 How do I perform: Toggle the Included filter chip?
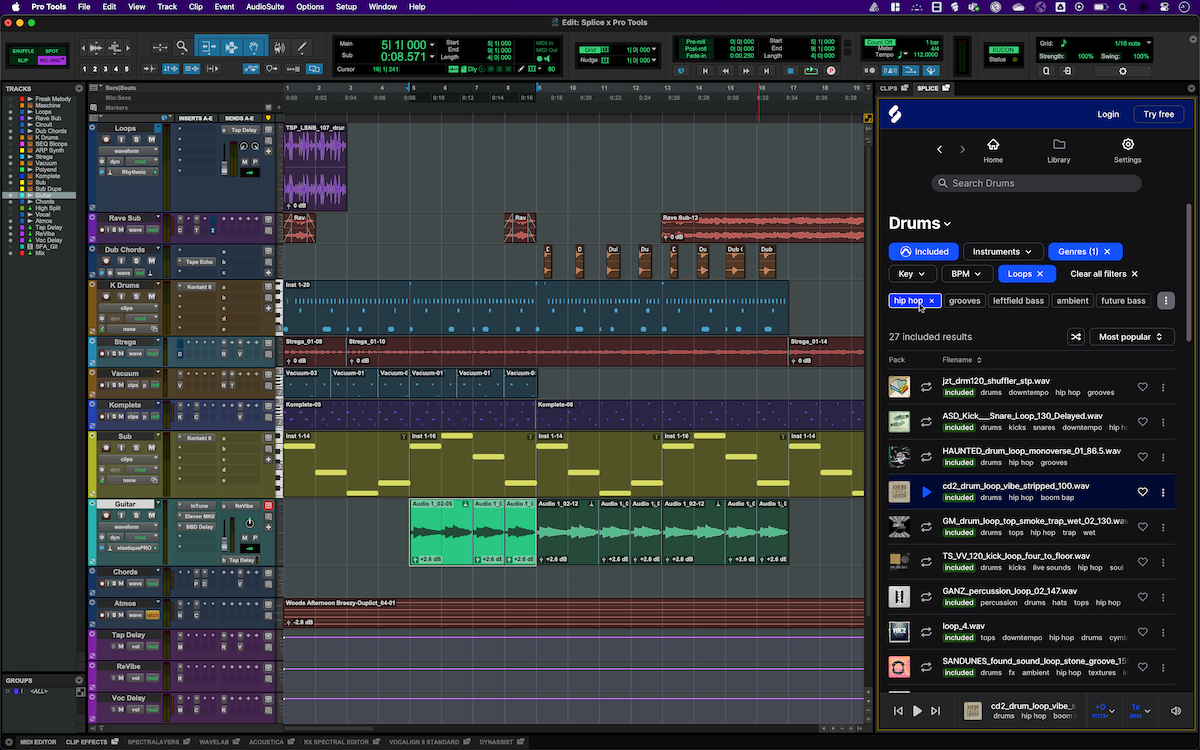pyautogui.click(x=923, y=252)
